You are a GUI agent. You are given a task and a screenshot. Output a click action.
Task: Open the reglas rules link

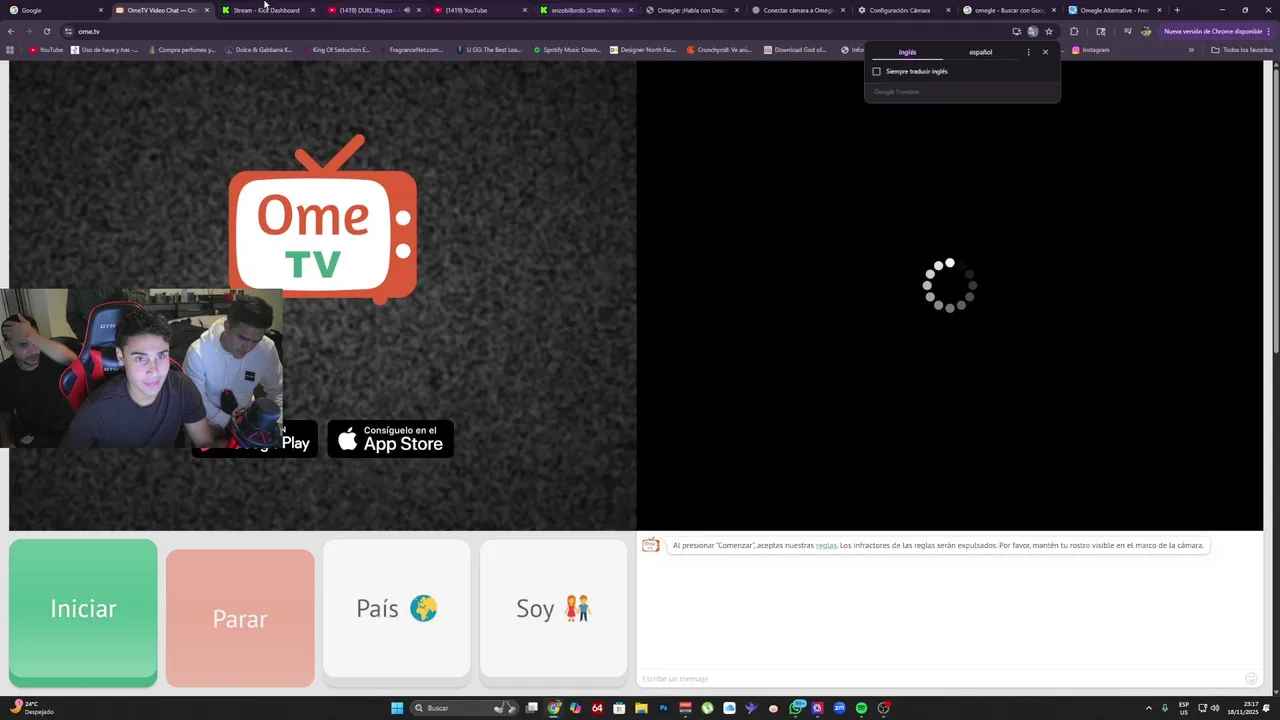826,545
